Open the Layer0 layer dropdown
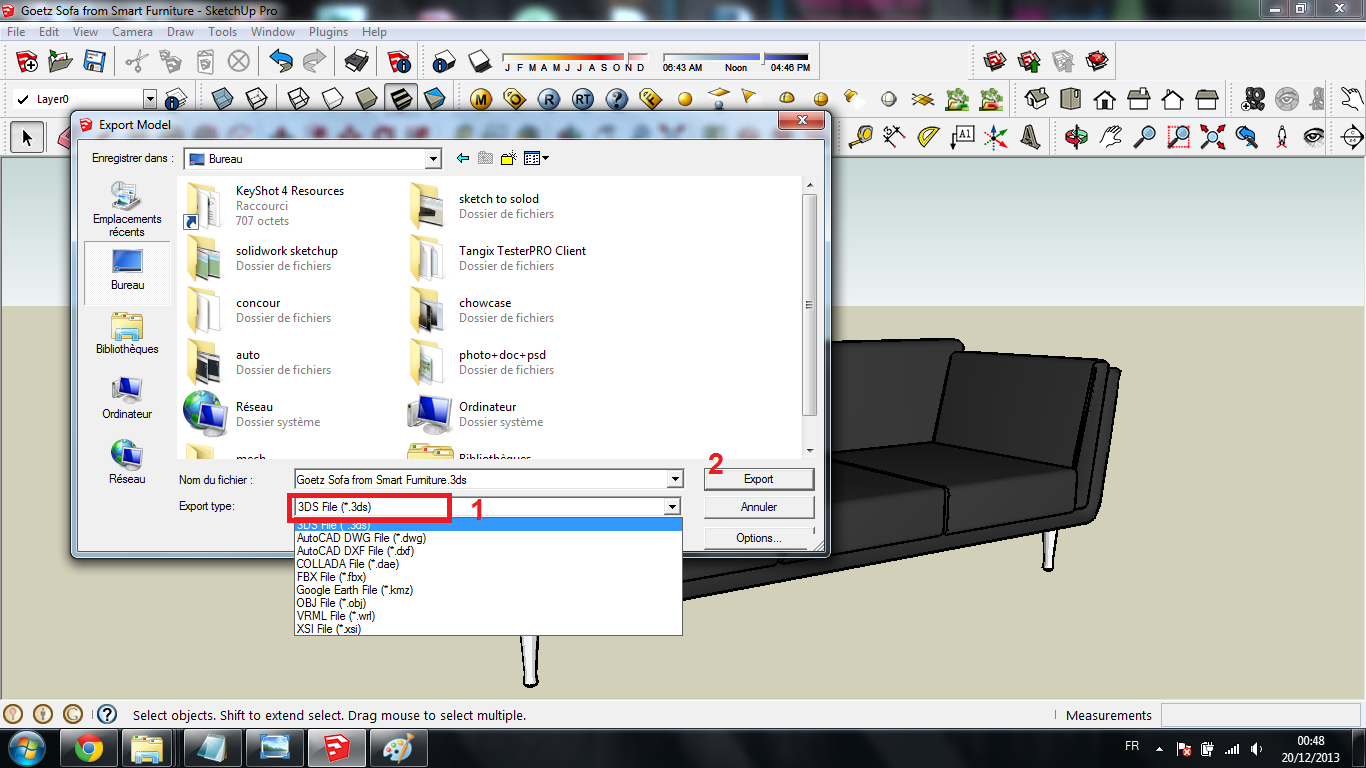 150,99
